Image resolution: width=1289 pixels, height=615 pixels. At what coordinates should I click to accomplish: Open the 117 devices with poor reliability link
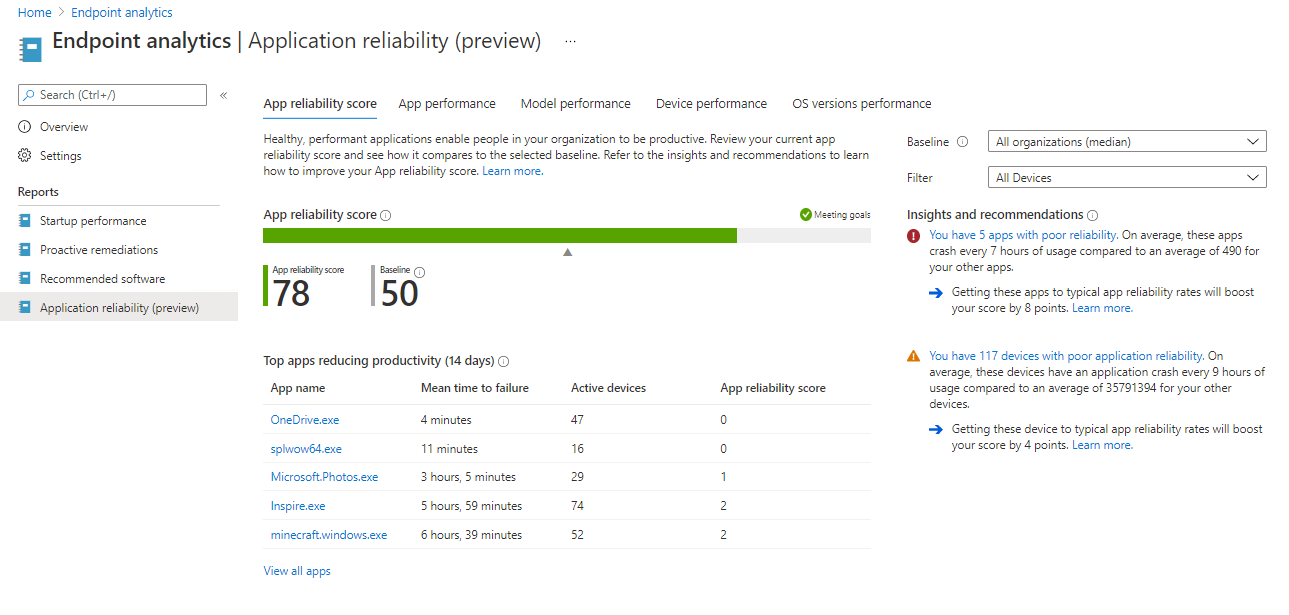[x=1066, y=356]
